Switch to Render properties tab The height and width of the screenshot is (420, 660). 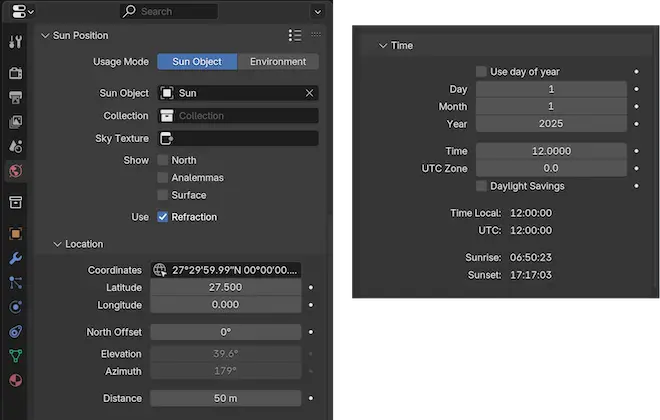coord(15,73)
